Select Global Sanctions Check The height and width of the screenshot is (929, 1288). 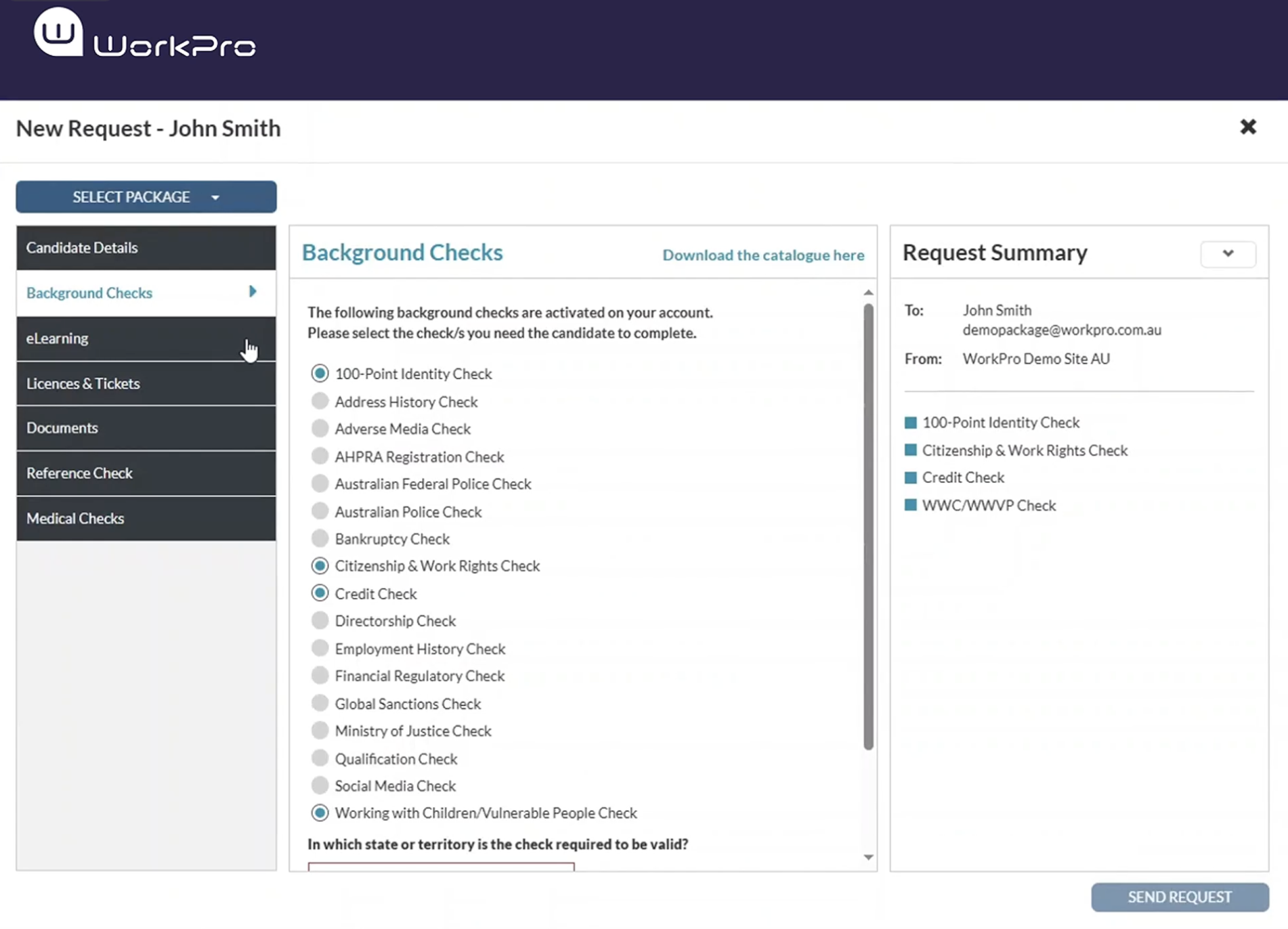click(x=320, y=704)
